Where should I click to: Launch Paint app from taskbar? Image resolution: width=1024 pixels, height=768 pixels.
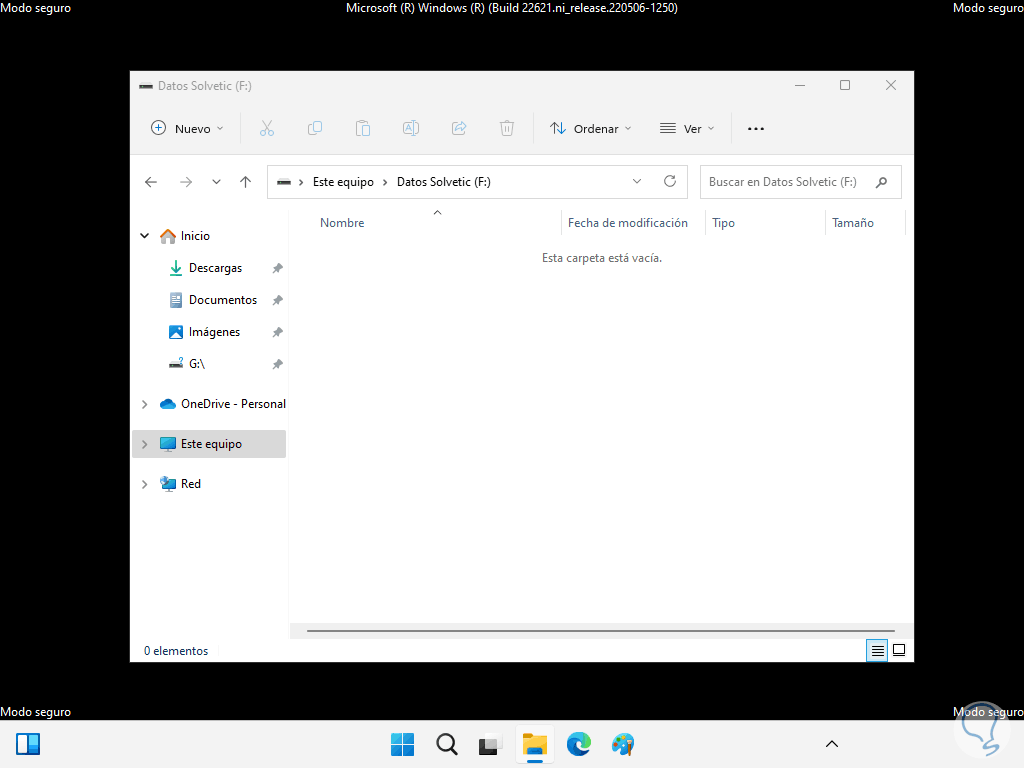[x=623, y=744]
